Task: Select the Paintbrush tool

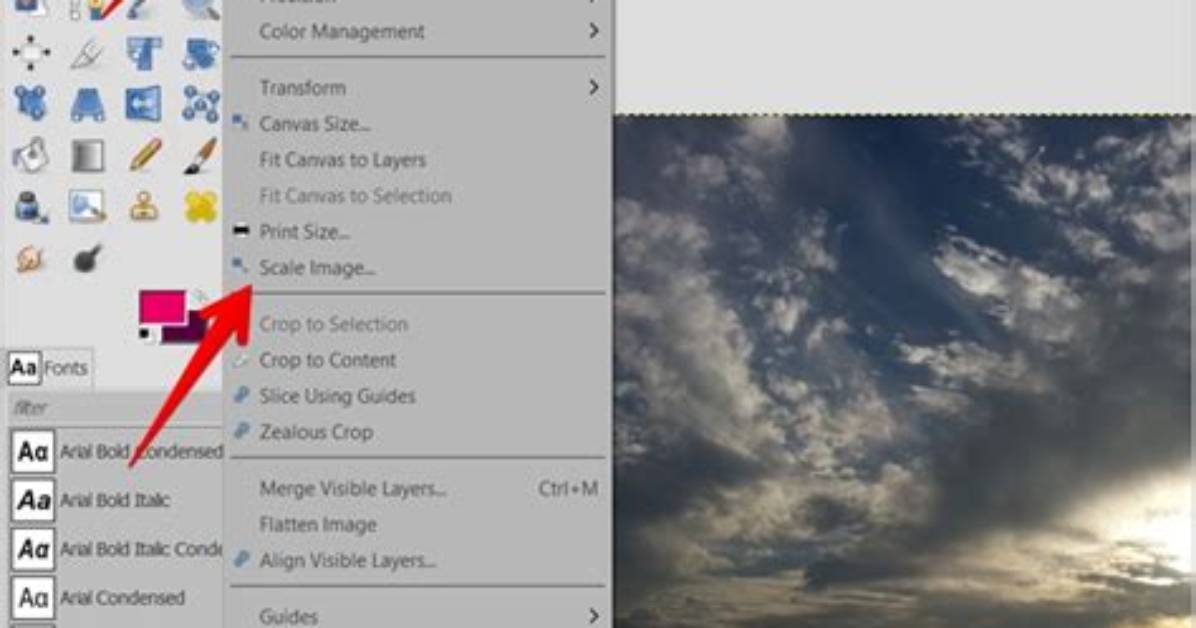Action: 201,155
